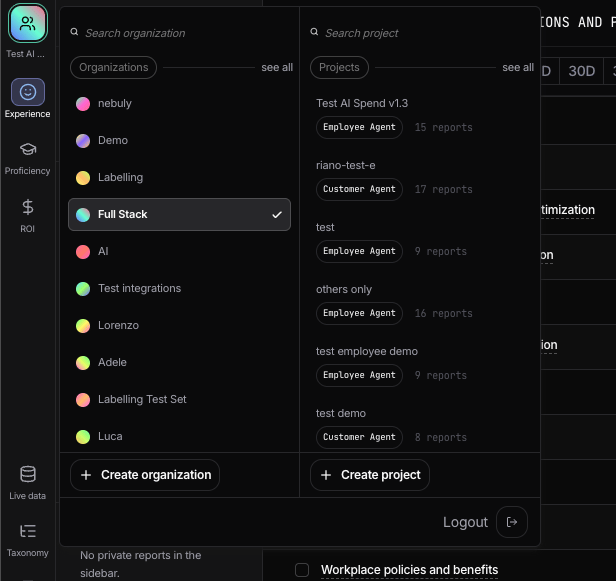Switch to the 30D time range tab

[581, 71]
